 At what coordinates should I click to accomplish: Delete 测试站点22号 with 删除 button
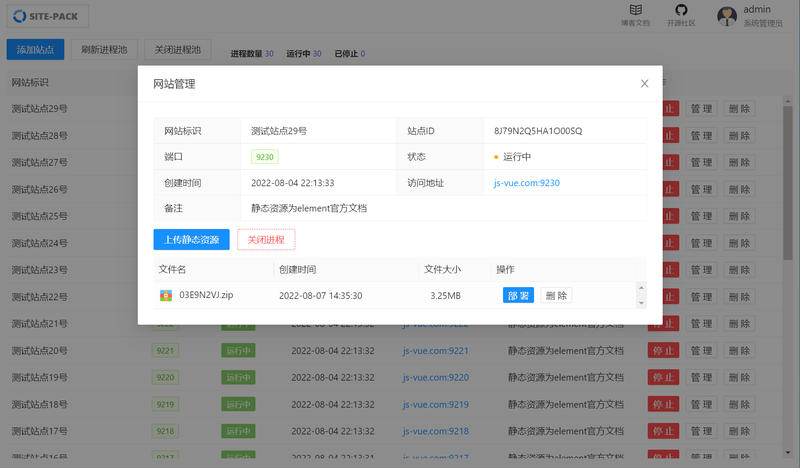click(x=739, y=297)
